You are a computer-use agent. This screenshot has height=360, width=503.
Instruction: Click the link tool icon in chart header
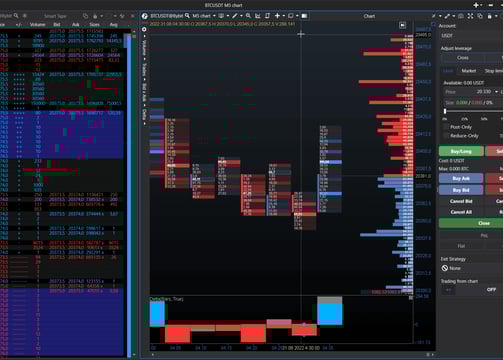pyautogui.click(x=447, y=16)
